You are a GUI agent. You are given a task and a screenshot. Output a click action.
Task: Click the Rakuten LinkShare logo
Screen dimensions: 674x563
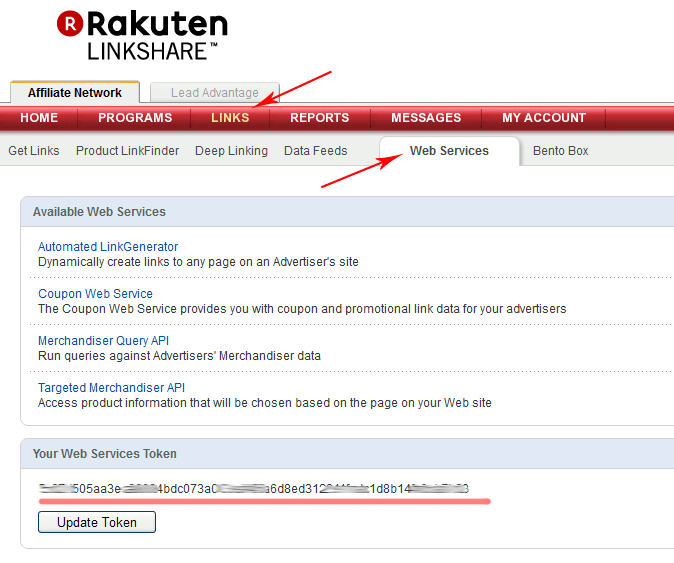pyautogui.click(x=142, y=36)
